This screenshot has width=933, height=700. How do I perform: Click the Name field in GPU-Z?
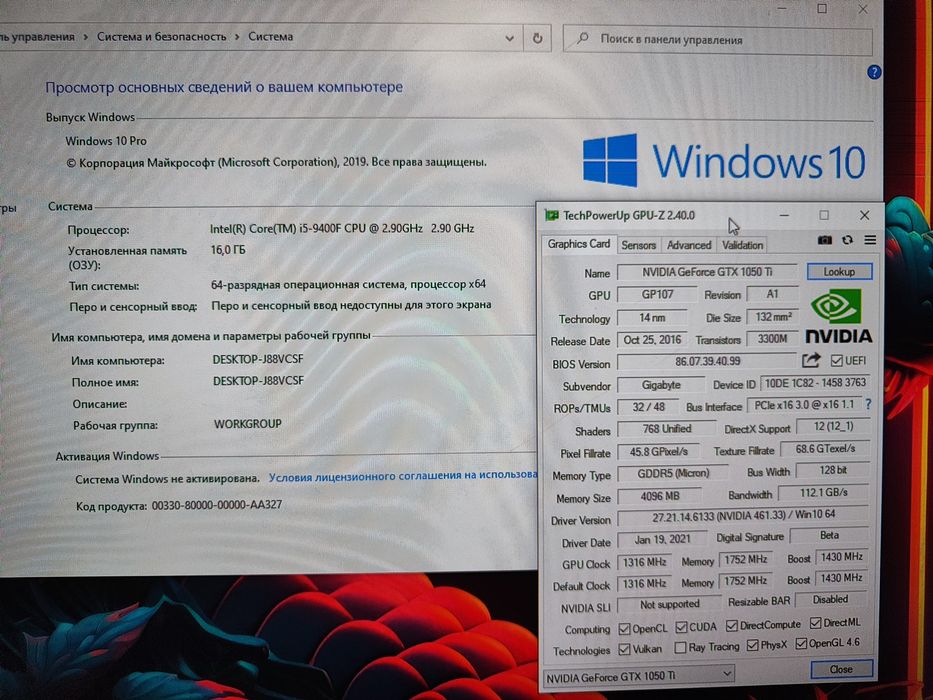707,272
